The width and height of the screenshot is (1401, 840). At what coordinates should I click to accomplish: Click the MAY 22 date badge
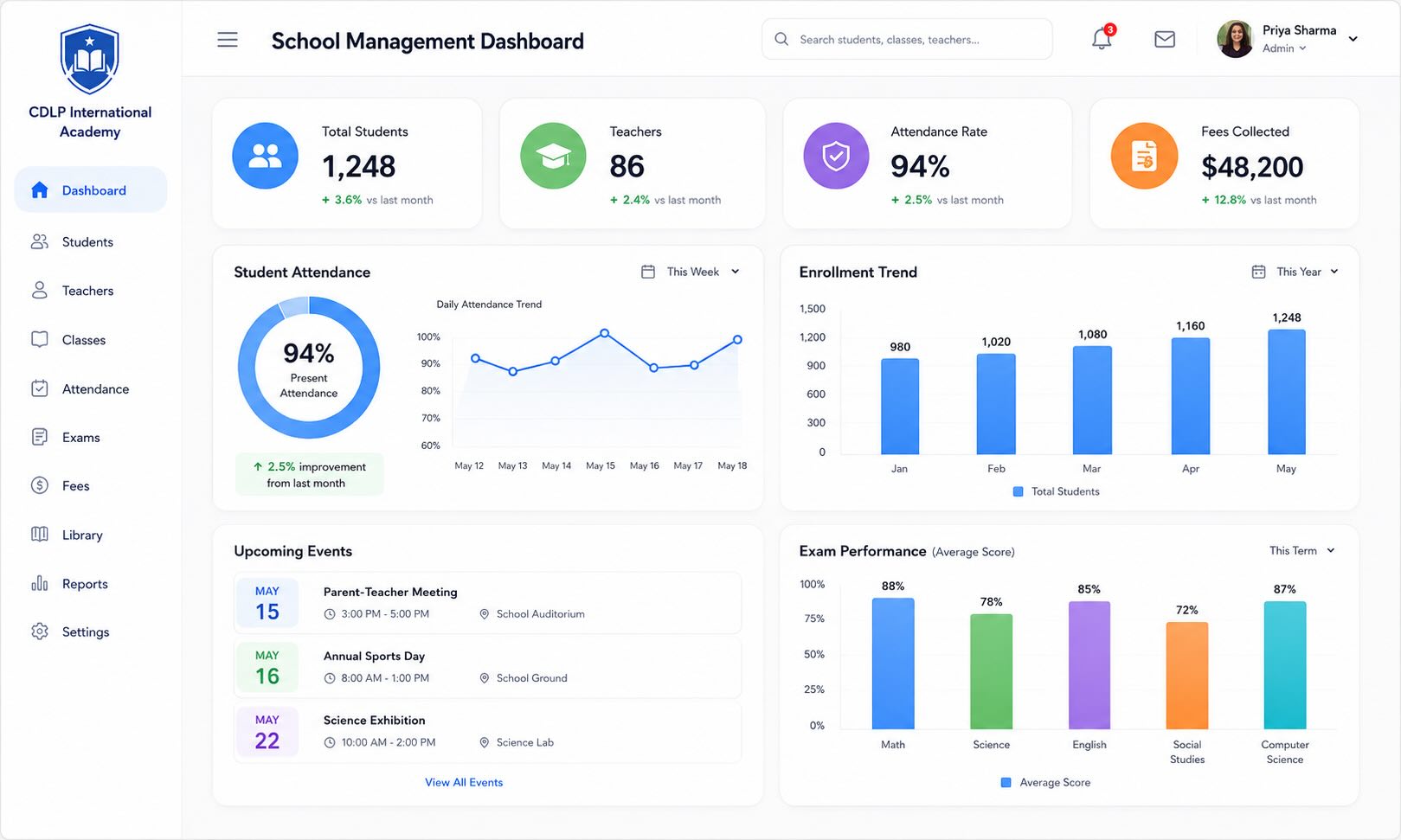click(x=267, y=732)
